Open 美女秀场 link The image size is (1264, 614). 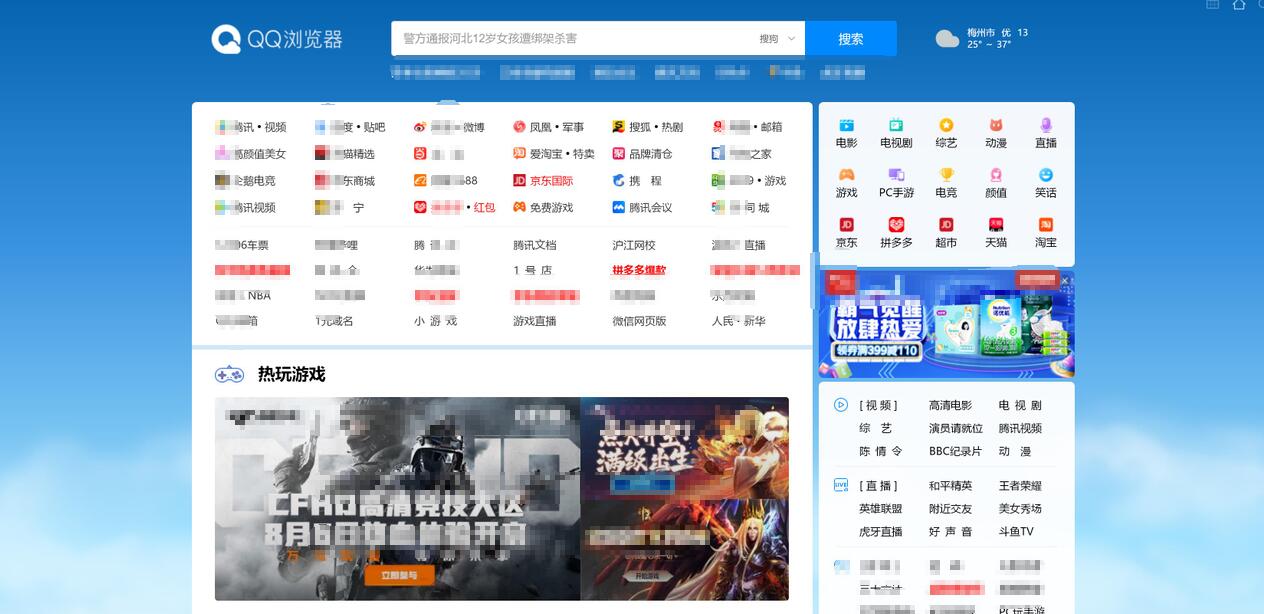(x=1020, y=508)
